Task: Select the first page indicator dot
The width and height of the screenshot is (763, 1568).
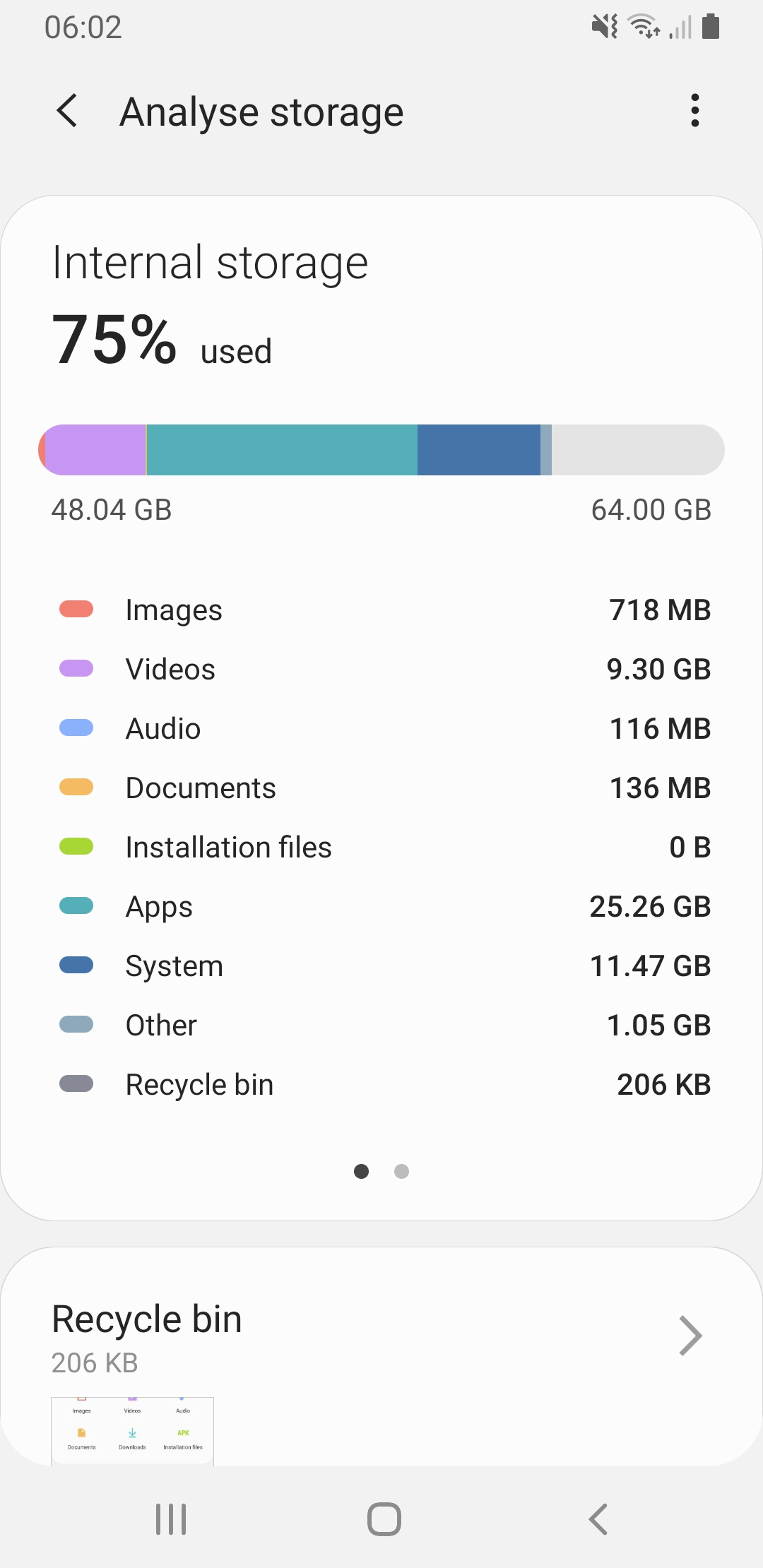Action: click(x=361, y=1172)
